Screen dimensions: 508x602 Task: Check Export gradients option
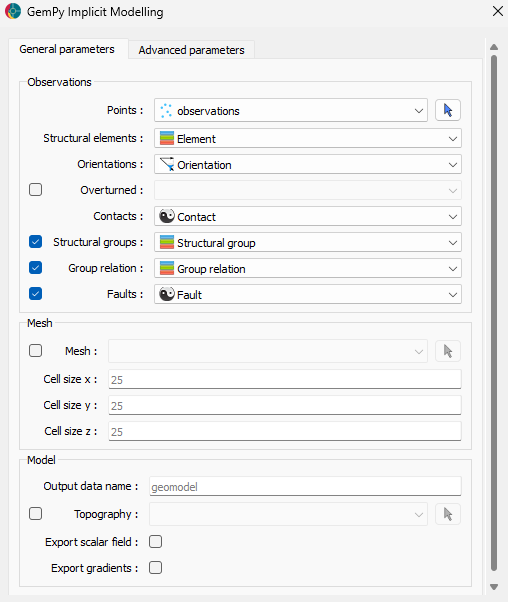(x=156, y=567)
